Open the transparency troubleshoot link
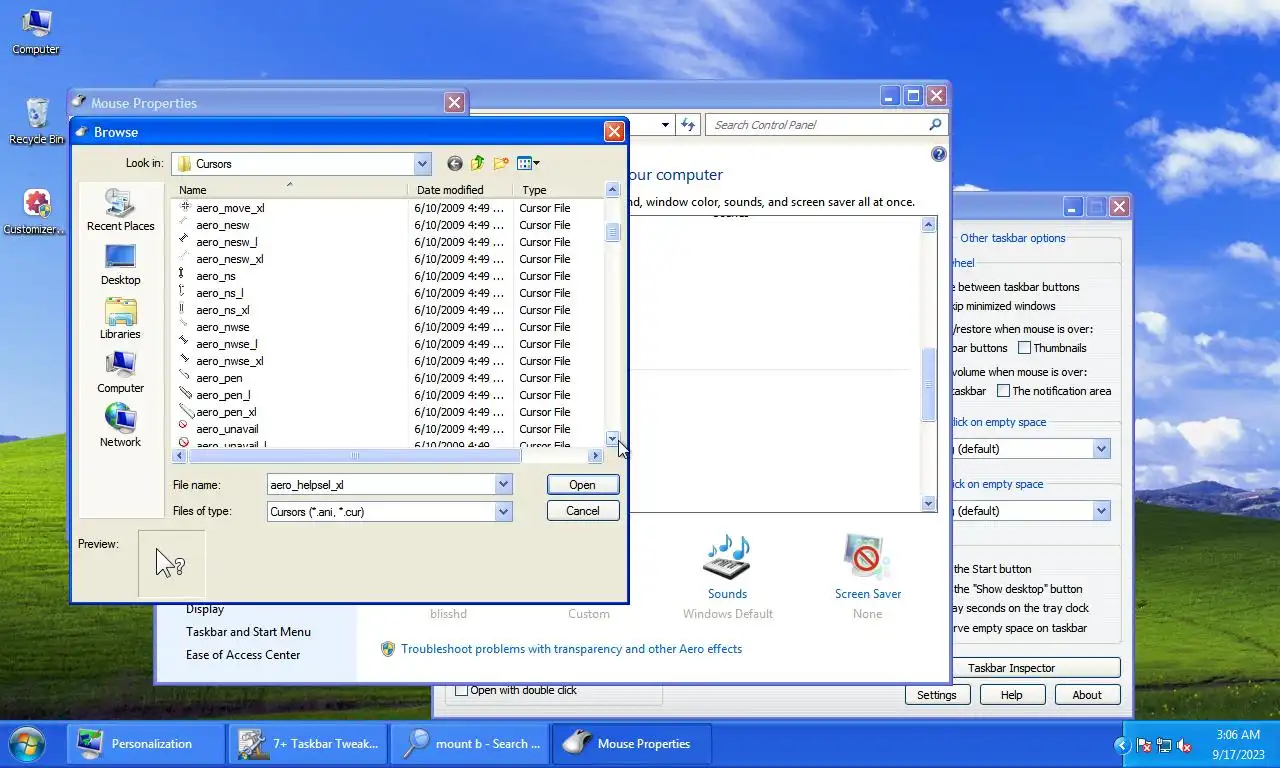Image resolution: width=1280 pixels, height=768 pixels. (x=571, y=649)
